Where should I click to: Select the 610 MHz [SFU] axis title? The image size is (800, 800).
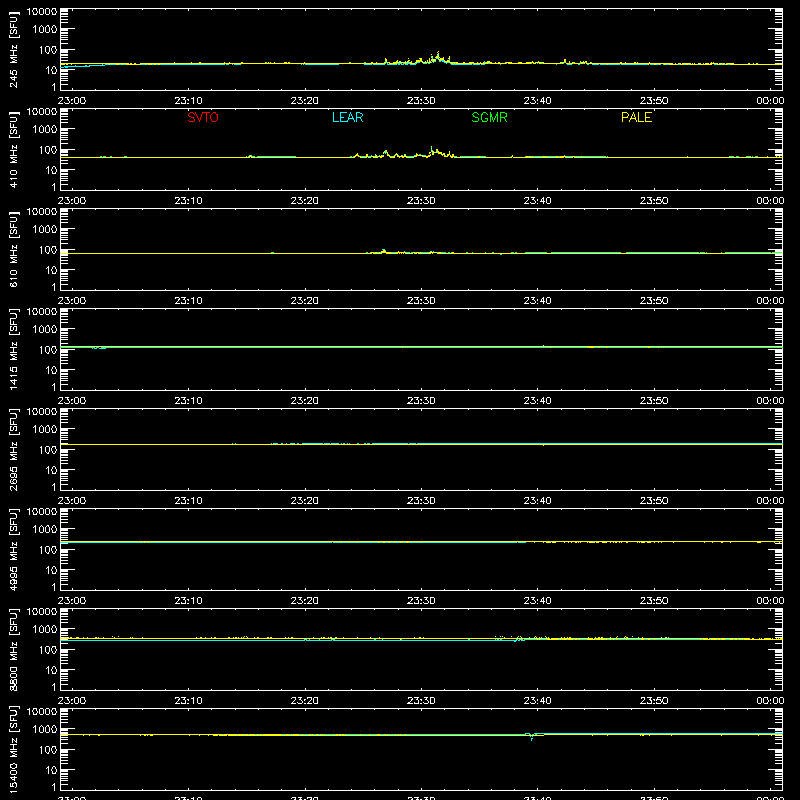(x=14, y=249)
